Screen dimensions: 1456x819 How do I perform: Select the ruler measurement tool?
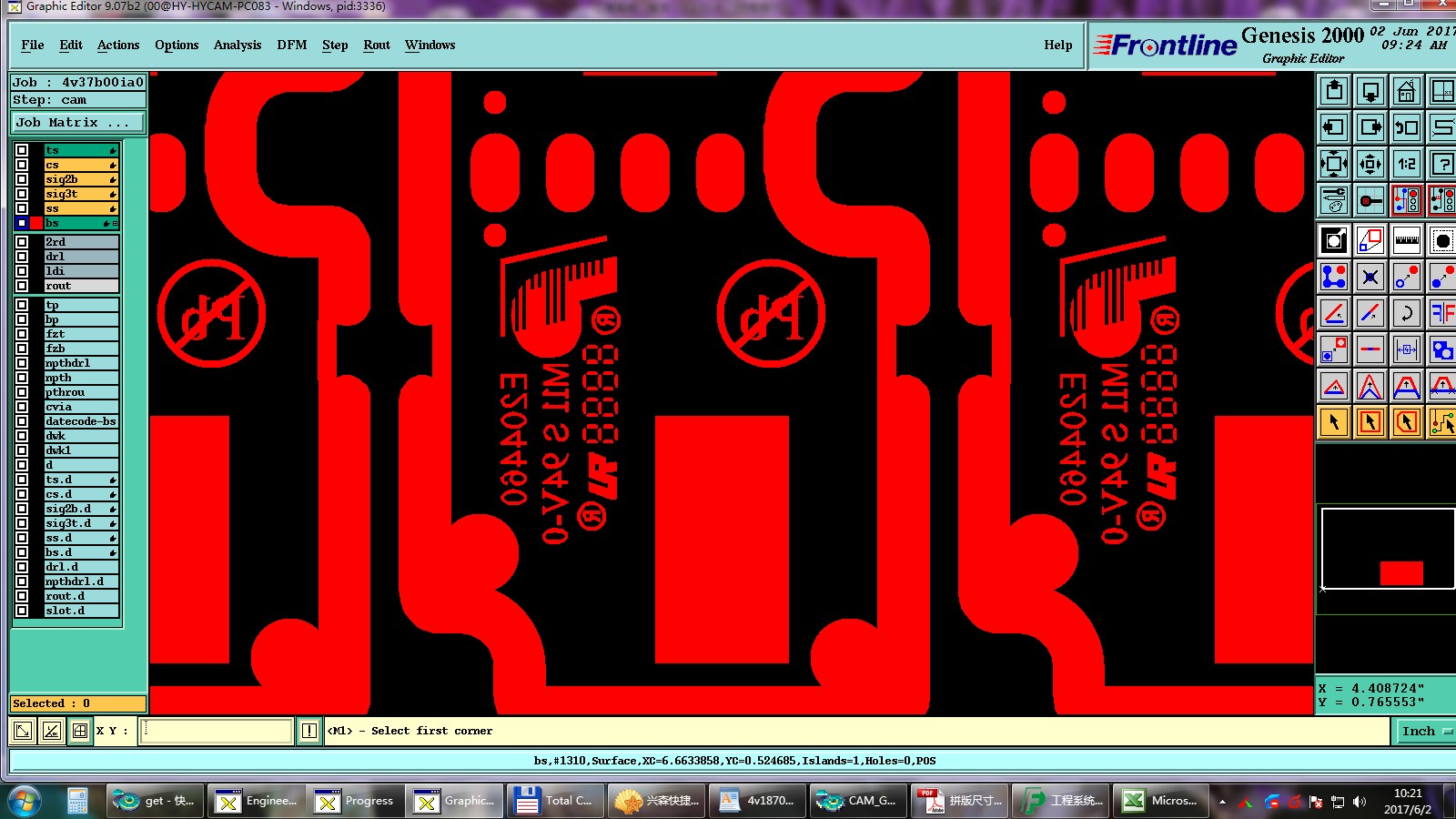1407,240
